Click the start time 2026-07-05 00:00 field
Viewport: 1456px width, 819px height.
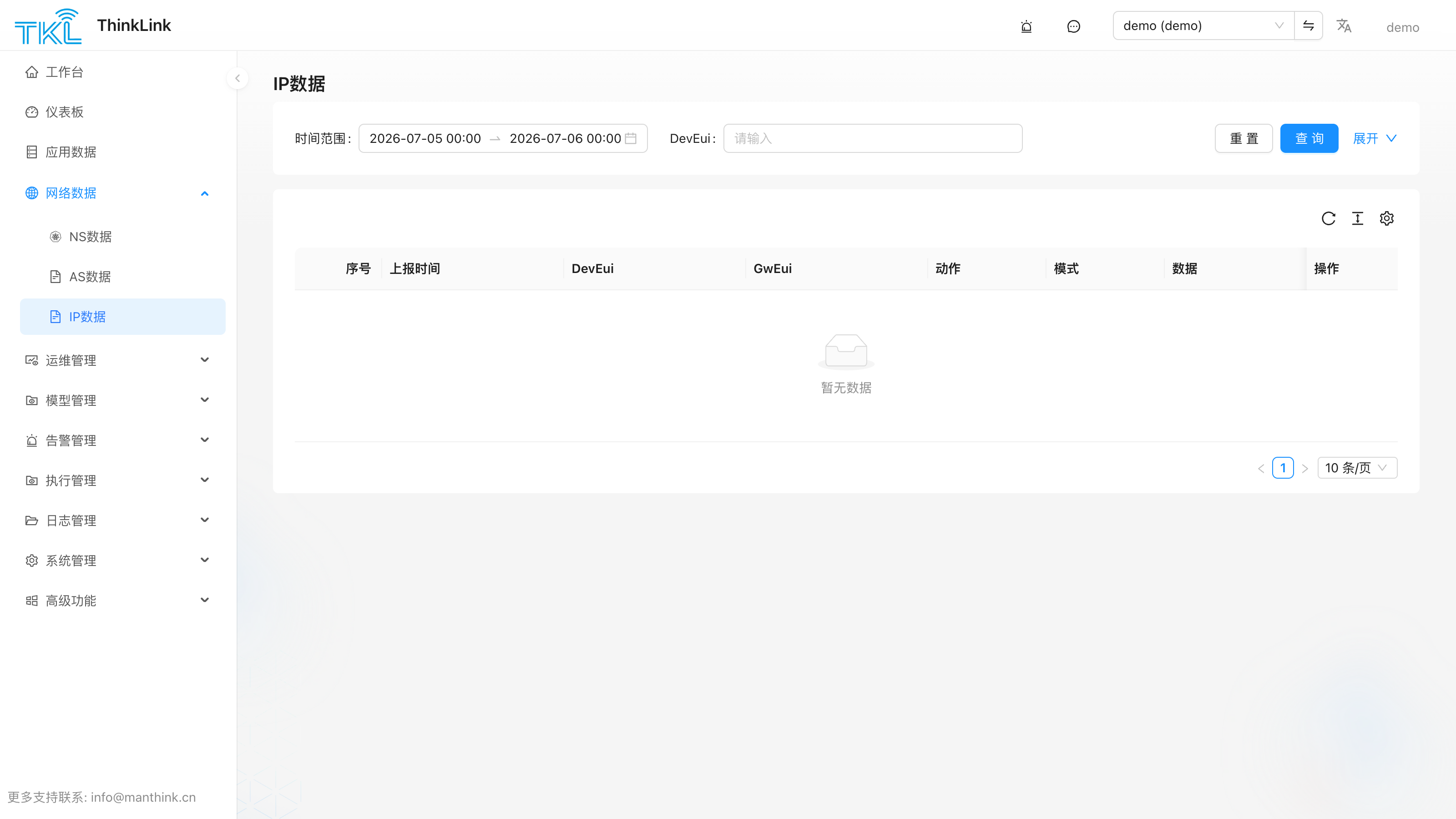425,138
